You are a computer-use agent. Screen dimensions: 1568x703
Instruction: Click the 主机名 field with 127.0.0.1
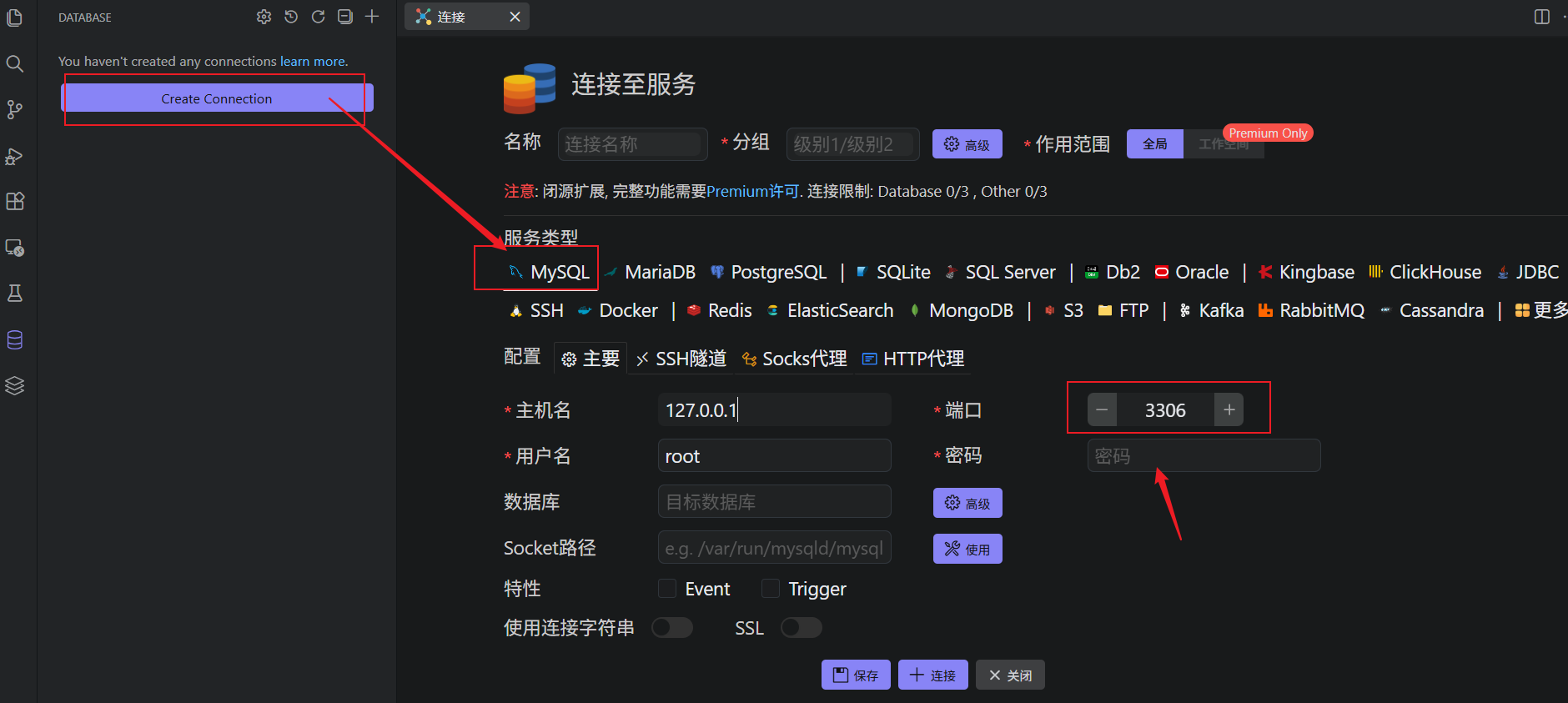coord(774,410)
